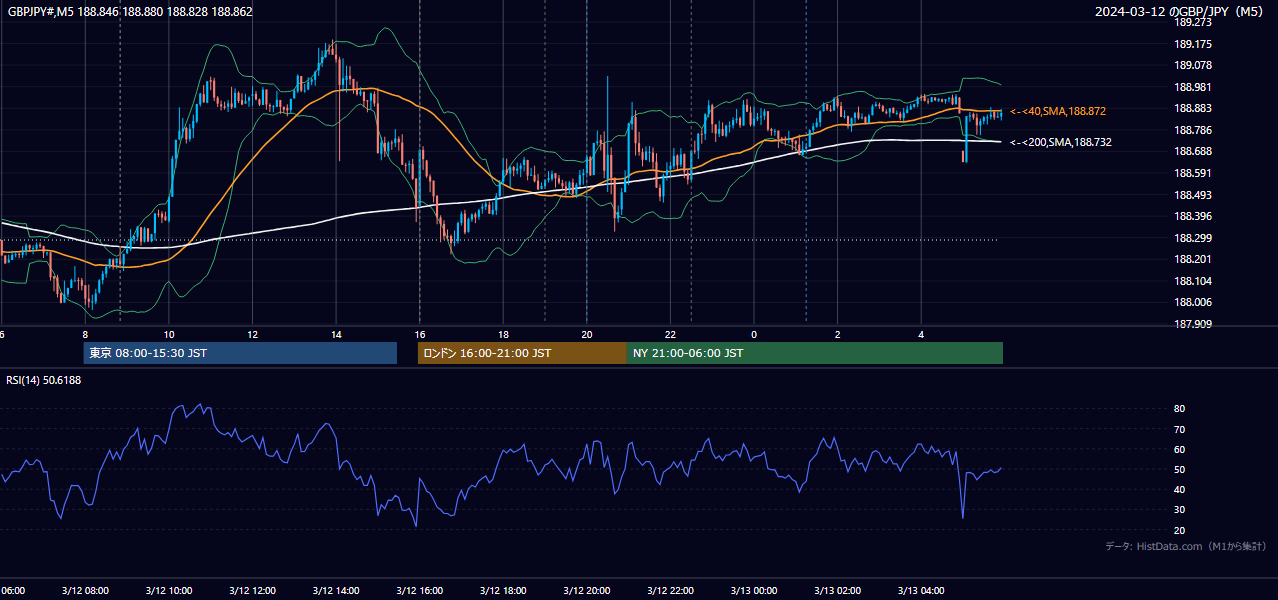Click the 3/13 00:00 time axis label
Viewport: 1278px width, 600px height.
(753, 591)
